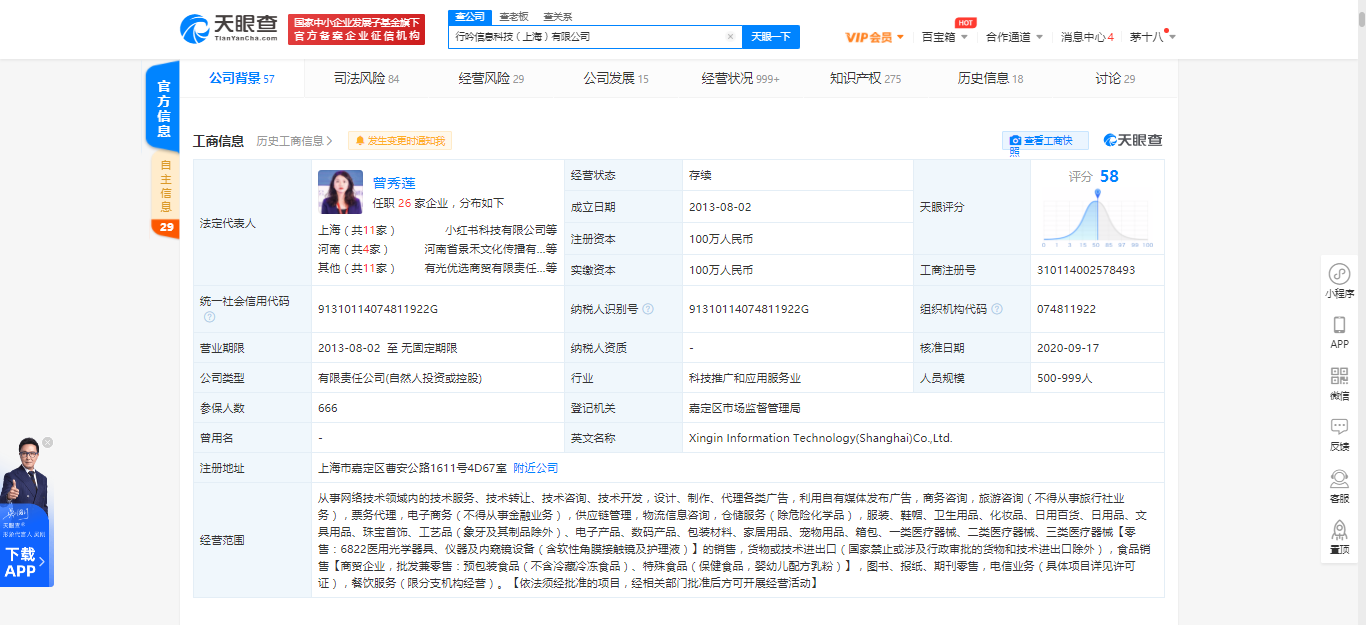Screen dimensions: 1366x625
Task: Open 客服 customer service icon
Action: click(x=1339, y=479)
